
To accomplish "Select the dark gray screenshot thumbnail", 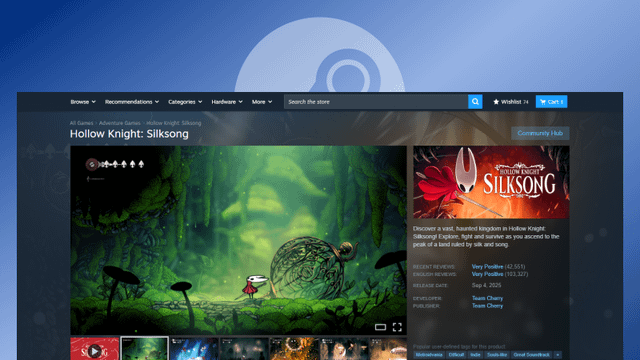I will click(244, 349).
